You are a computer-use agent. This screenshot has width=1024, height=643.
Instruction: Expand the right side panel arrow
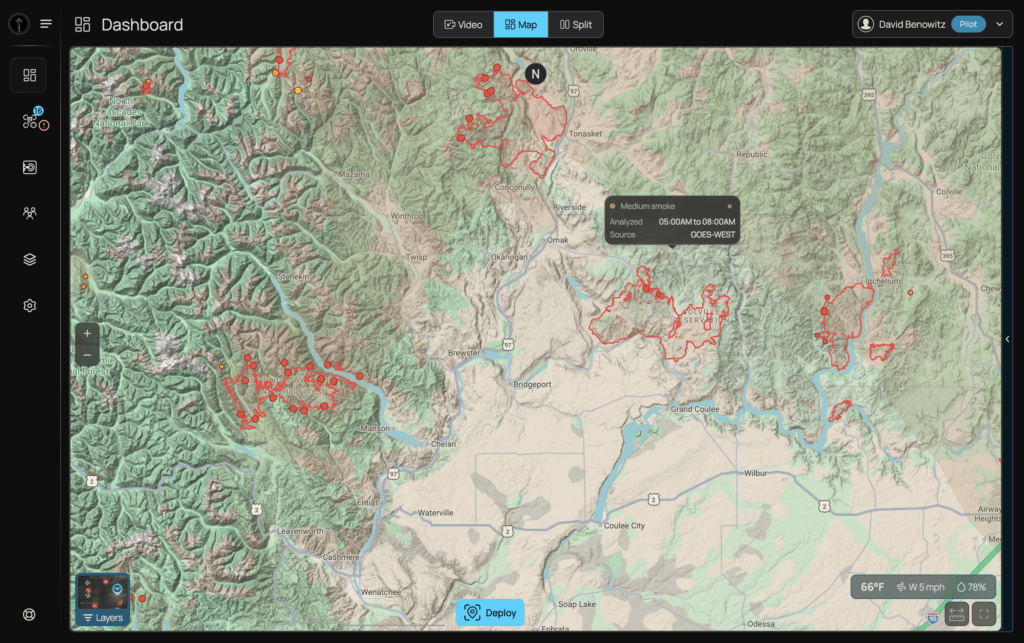pyautogui.click(x=1008, y=339)
